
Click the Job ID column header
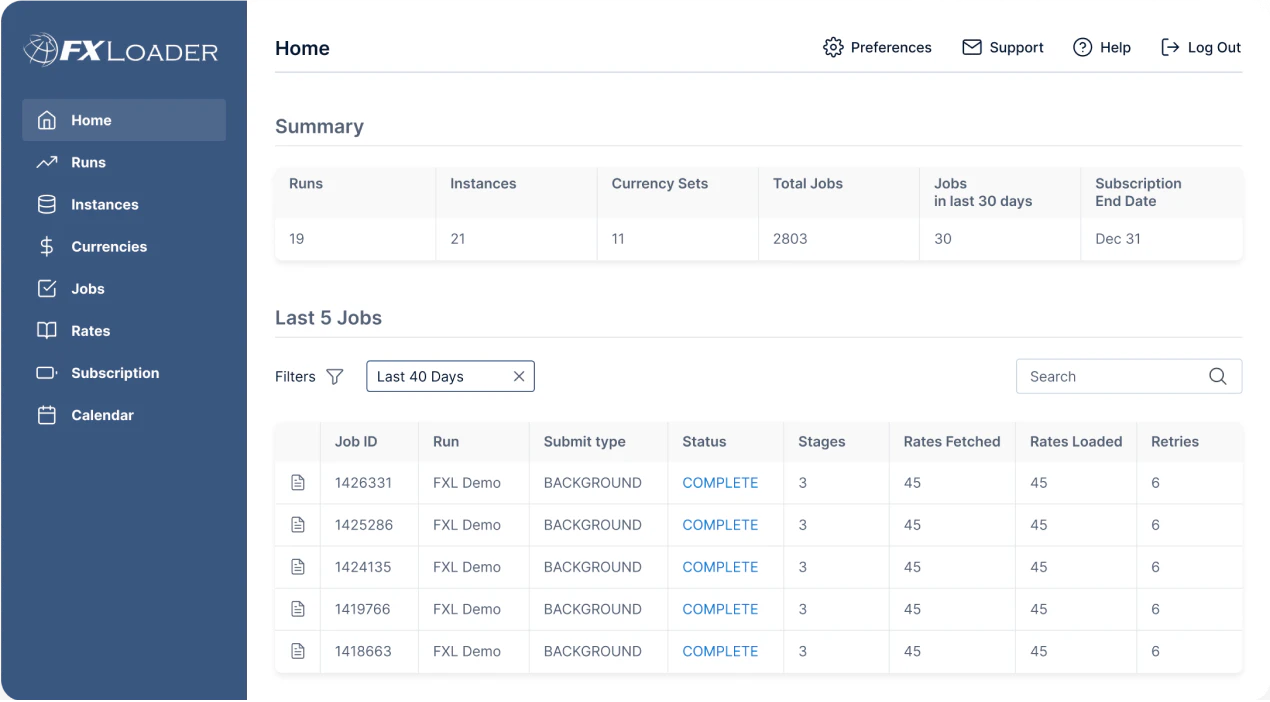tap(356, 442)
